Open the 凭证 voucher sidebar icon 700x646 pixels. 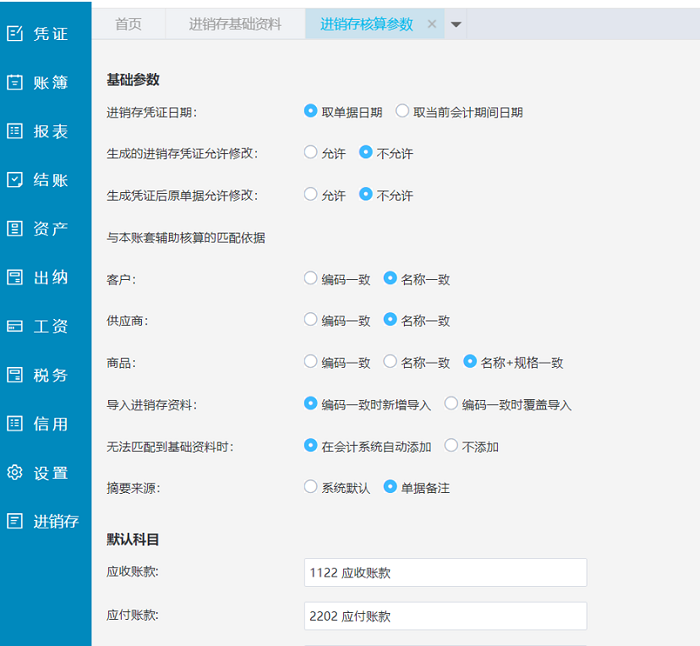coord(15,34)
